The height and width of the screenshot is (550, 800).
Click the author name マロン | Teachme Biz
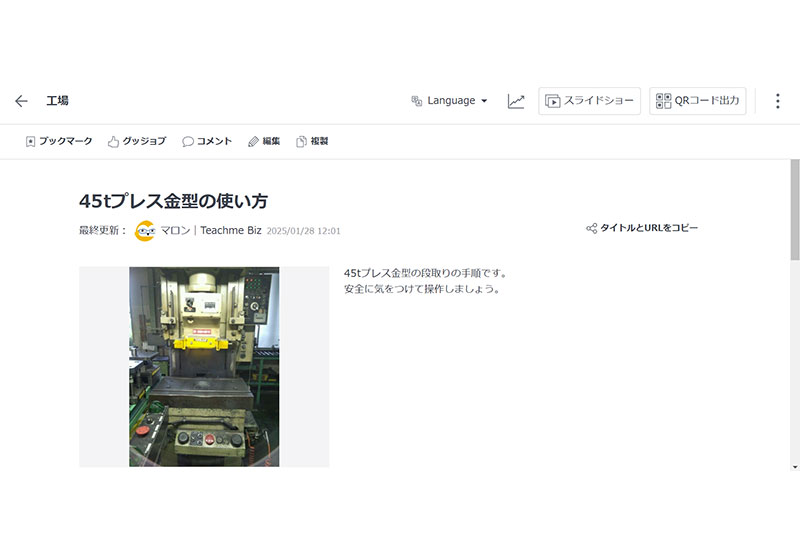(211, 230)
